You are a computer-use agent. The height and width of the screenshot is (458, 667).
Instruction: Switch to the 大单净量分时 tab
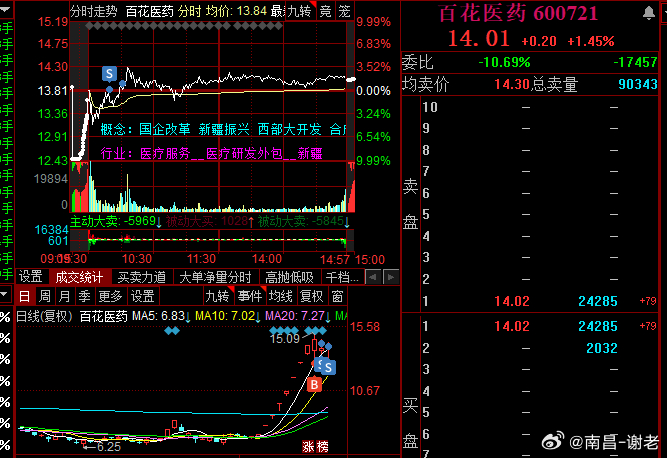pyautogui.click(x=215, y=277)
